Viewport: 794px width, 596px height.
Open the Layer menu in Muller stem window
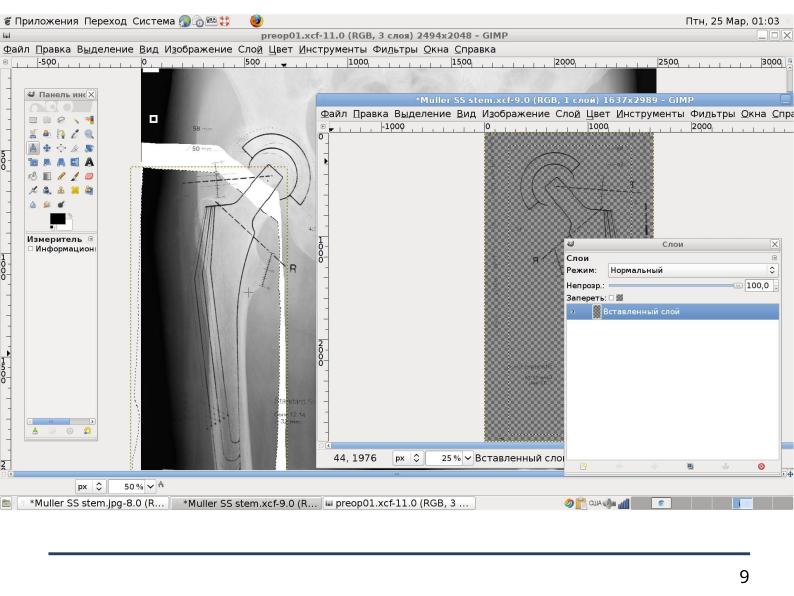click(567, 114)
